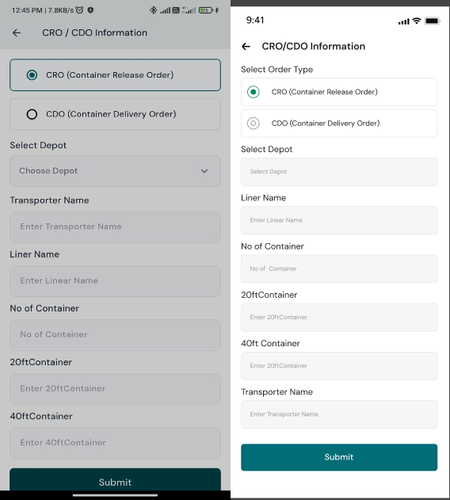
Task: Select CRO radio option in right design
Action: (253, 92)
